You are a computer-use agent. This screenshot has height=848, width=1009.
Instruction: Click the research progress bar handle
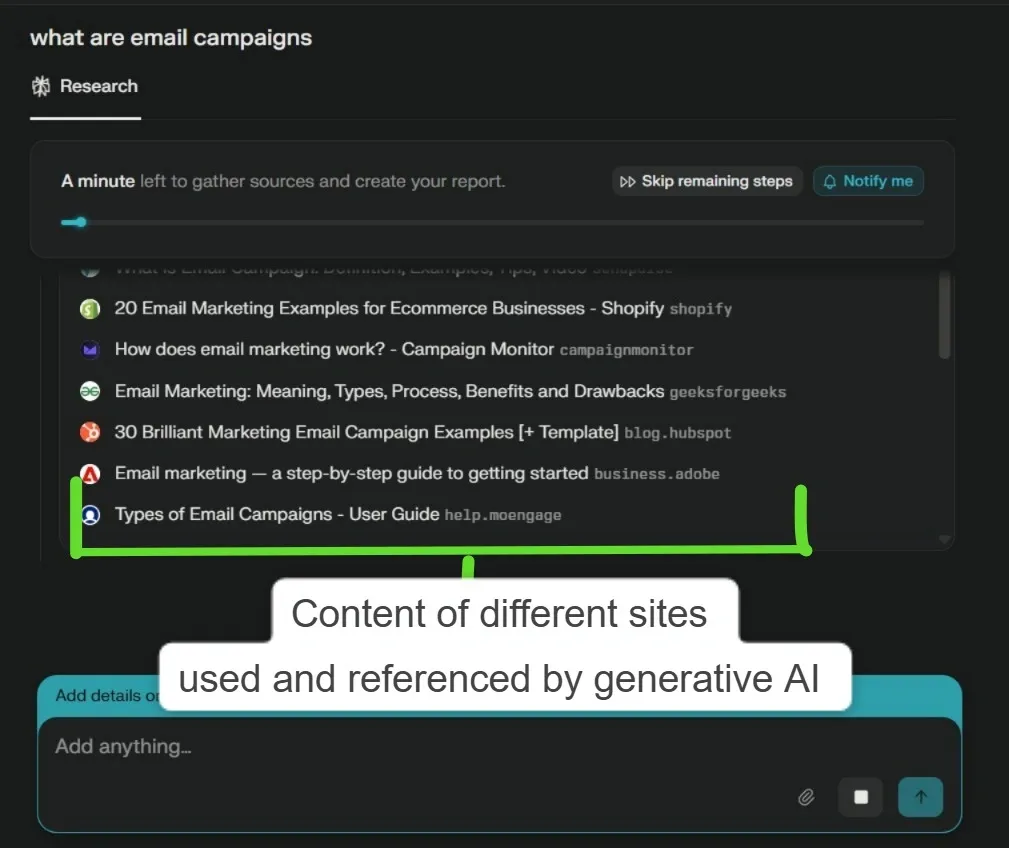point(80,222)
